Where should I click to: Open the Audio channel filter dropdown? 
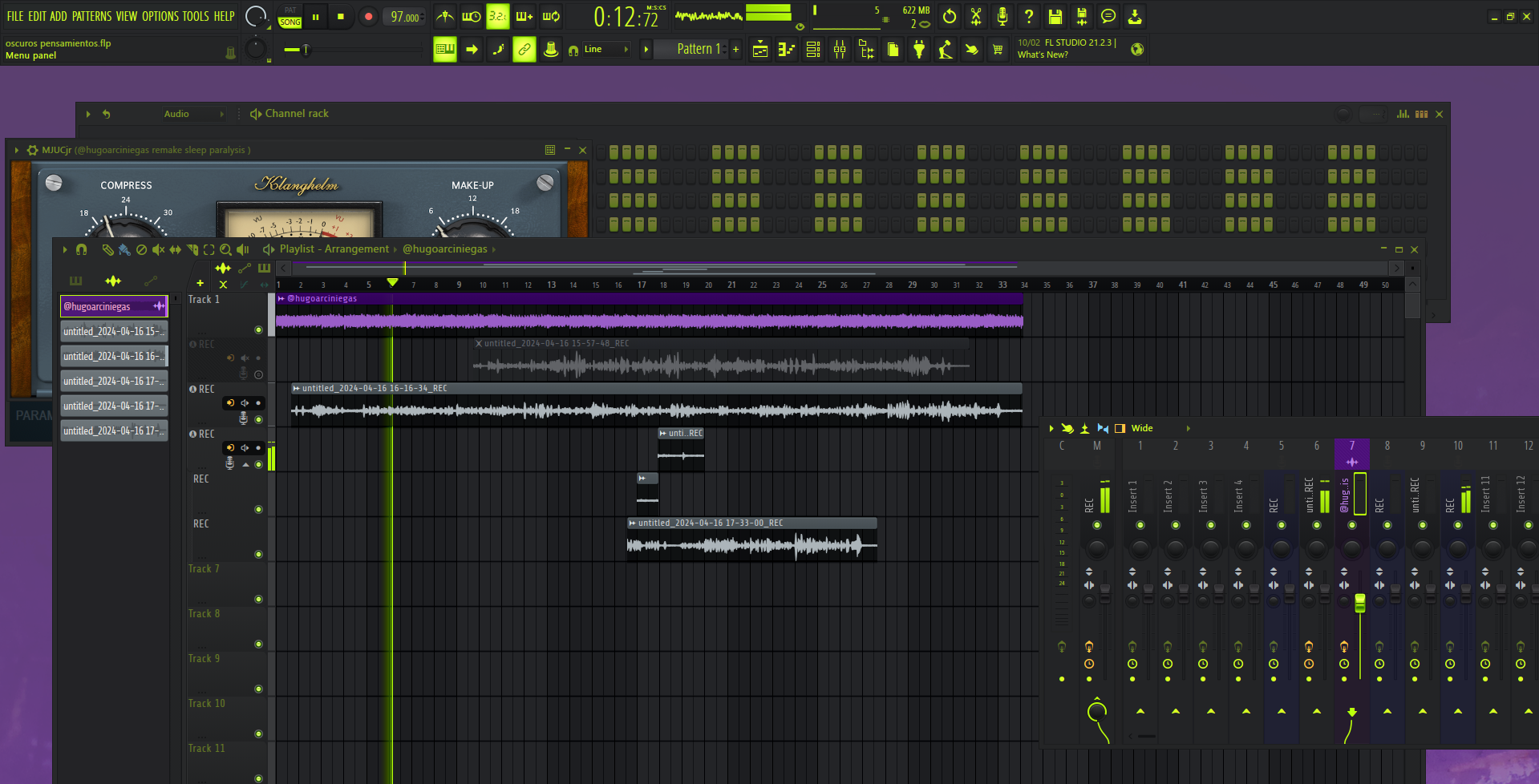tap(192, 114)
